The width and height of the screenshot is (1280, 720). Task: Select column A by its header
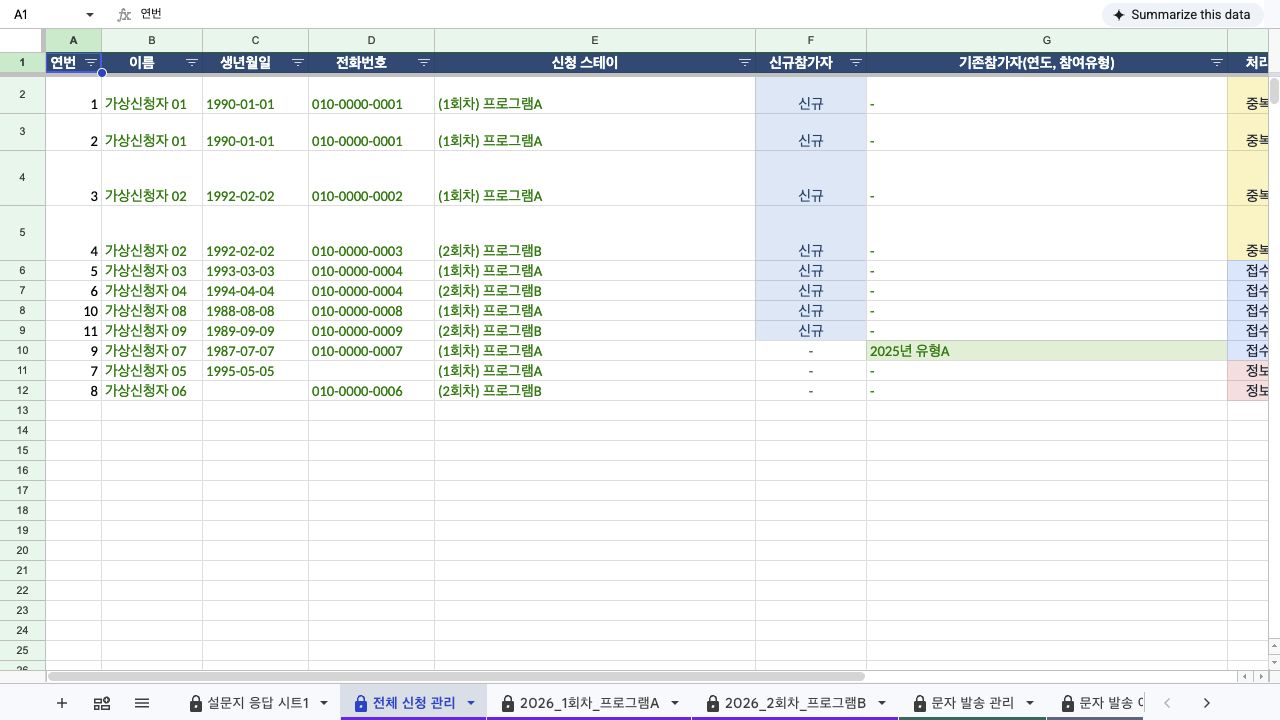(x=73, y=40)
